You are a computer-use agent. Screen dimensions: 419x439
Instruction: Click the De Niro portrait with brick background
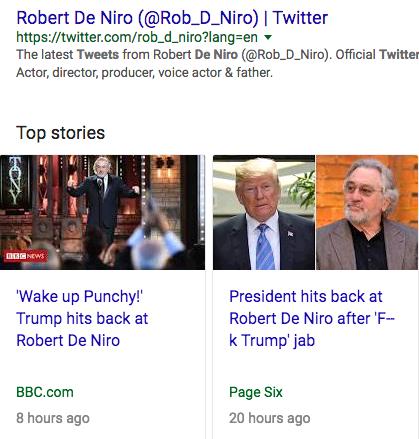pos(367,212)
